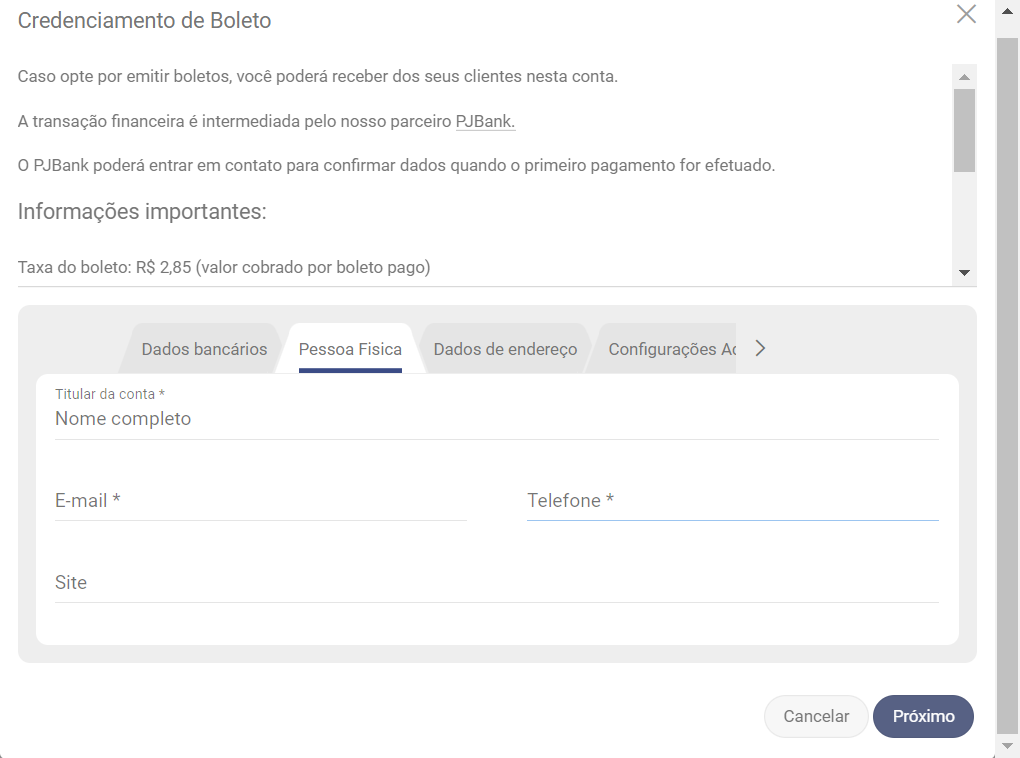Screen dimensions: 1020x758
Task: Click the Próximo button
Action: click(x=923, y=716)
